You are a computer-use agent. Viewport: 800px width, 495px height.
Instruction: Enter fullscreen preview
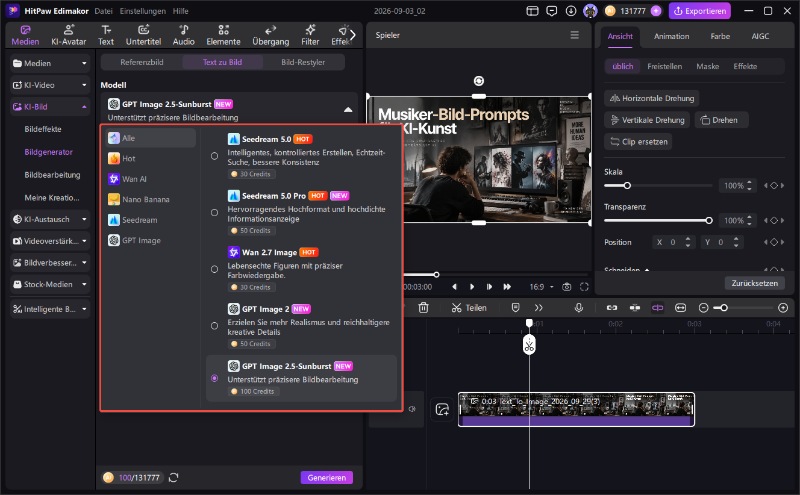[584, 287]
